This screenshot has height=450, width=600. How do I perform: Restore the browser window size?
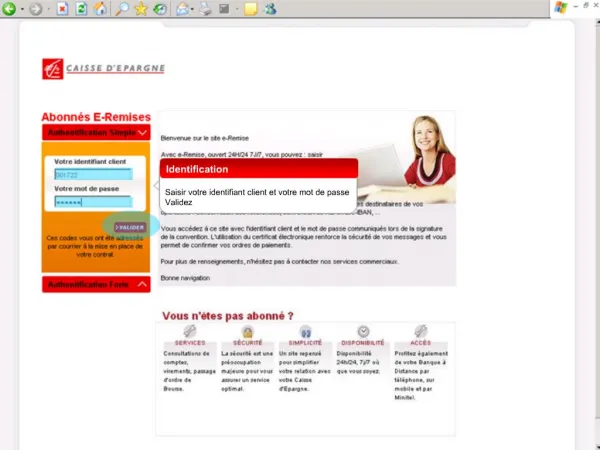point(586,5)
